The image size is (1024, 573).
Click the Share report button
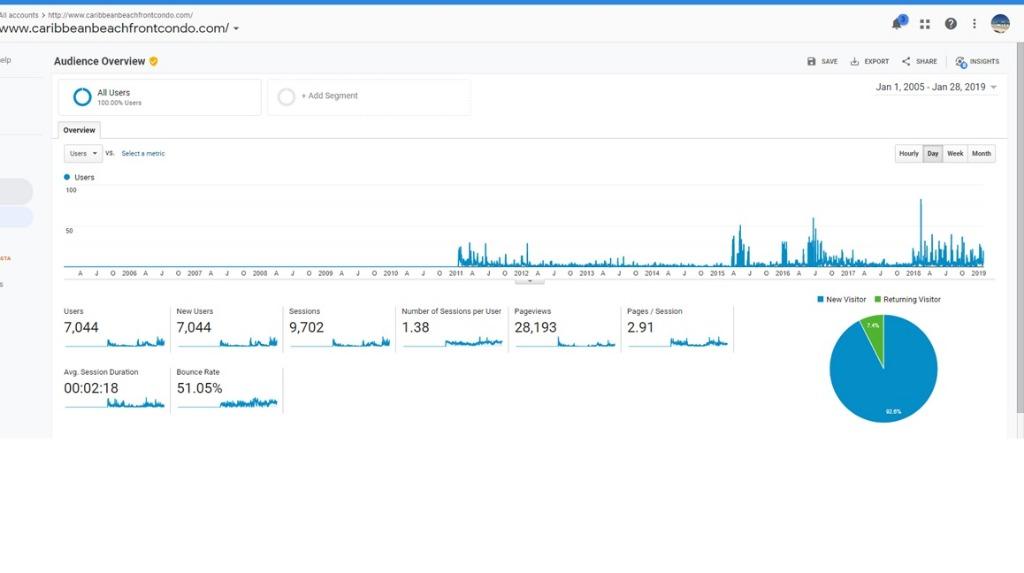(919, 62)
